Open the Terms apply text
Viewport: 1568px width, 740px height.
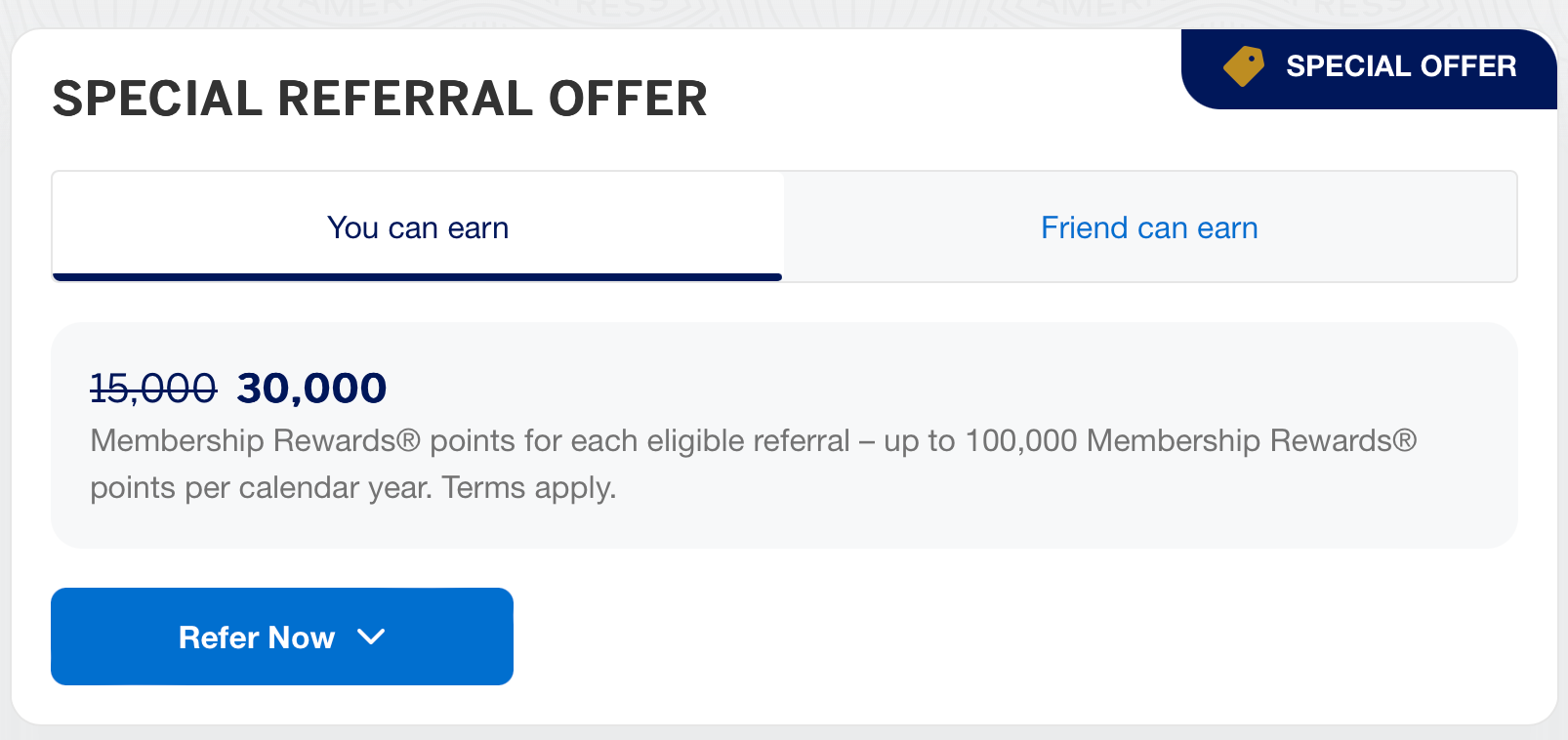(x=529, y=487)
